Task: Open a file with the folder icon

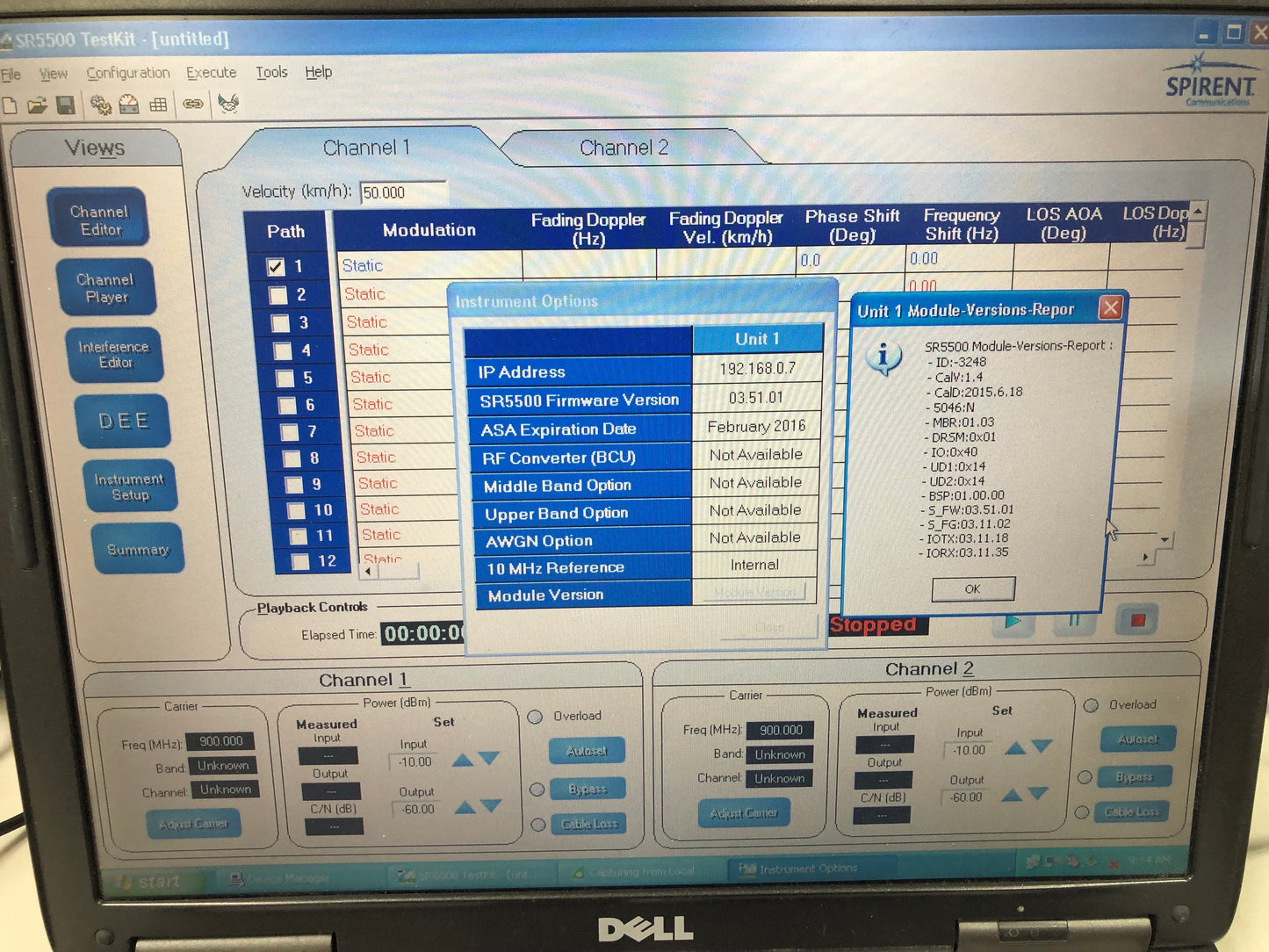Action: pos(37,106)
